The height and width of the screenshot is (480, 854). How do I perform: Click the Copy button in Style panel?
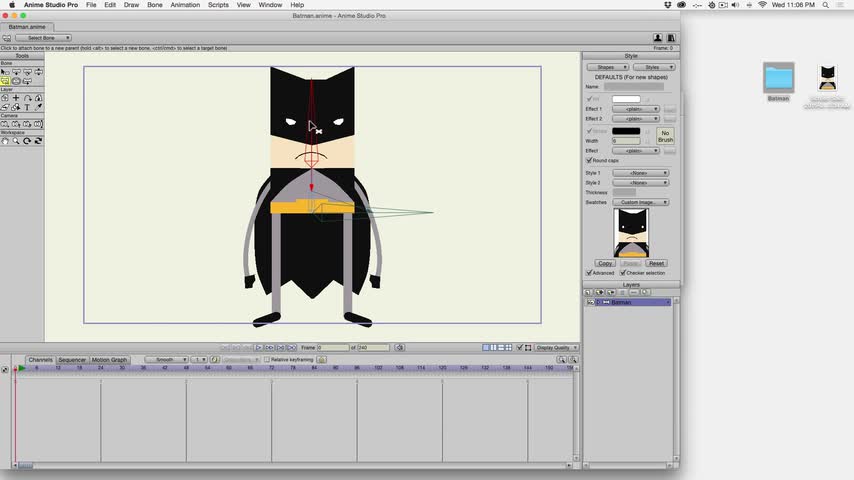(605, 263)
